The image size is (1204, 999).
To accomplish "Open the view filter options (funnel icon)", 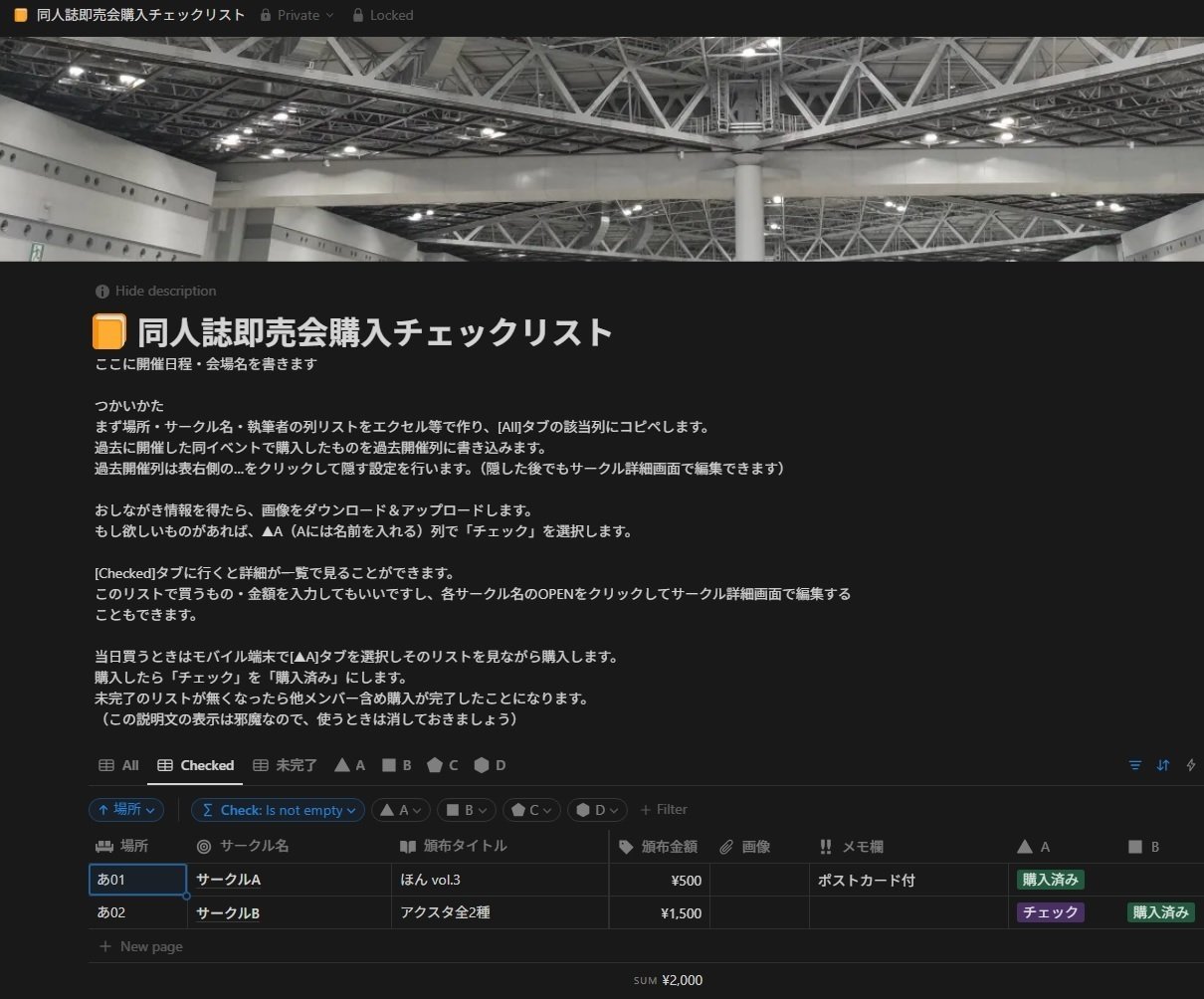I will 1134,764.
